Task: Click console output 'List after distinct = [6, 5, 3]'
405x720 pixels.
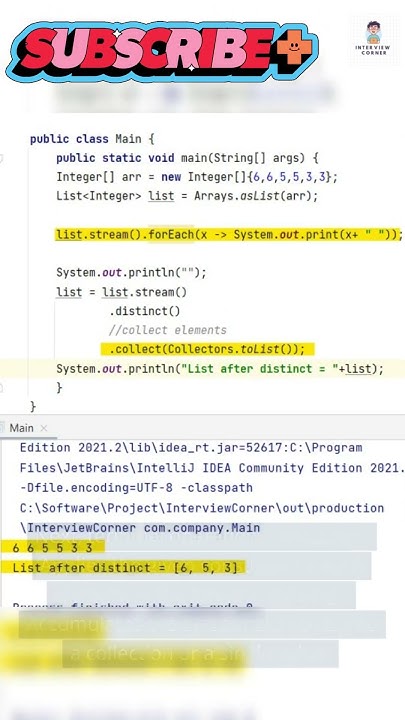Action: (125, 568)
